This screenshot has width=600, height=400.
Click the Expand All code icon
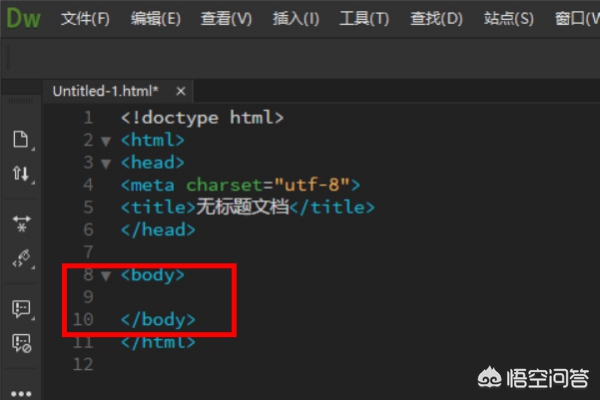[x=21, y=224]
